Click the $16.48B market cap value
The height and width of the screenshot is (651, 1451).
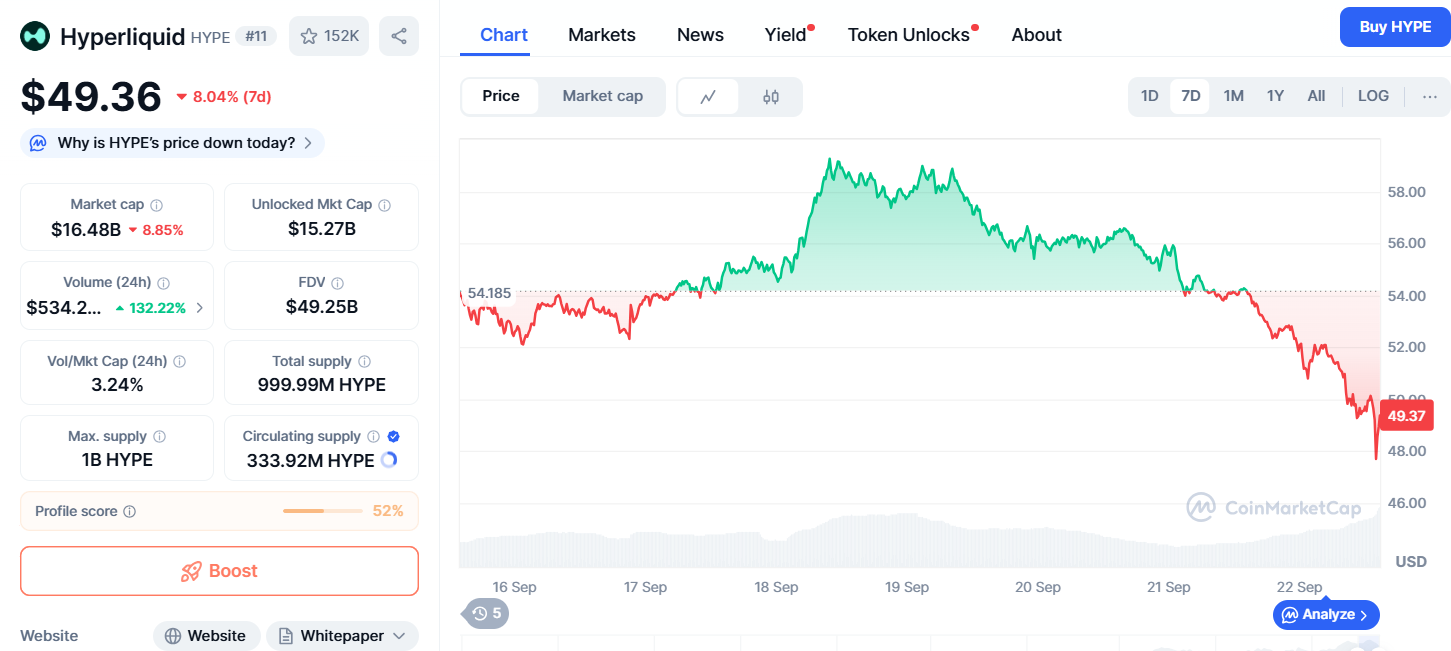[86, 229]
